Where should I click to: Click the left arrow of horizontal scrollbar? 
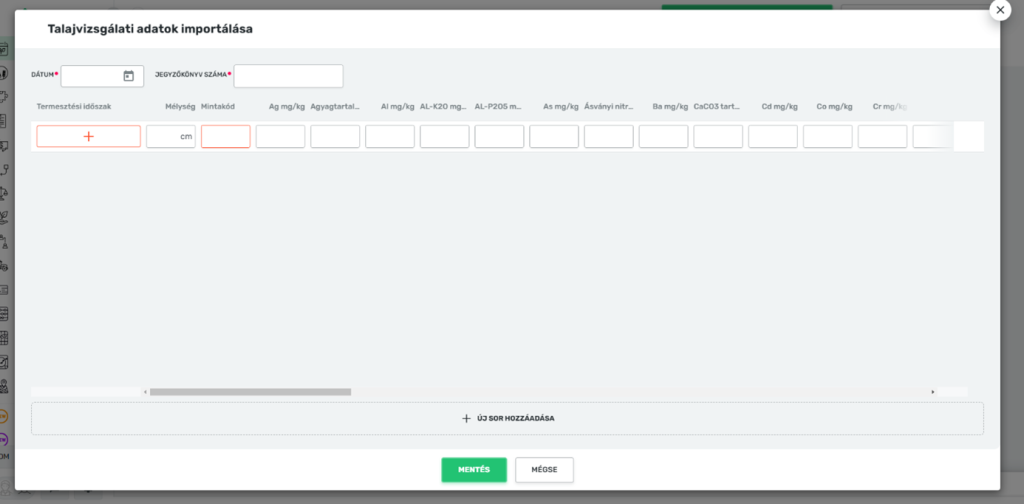click(x=145, y=392)
